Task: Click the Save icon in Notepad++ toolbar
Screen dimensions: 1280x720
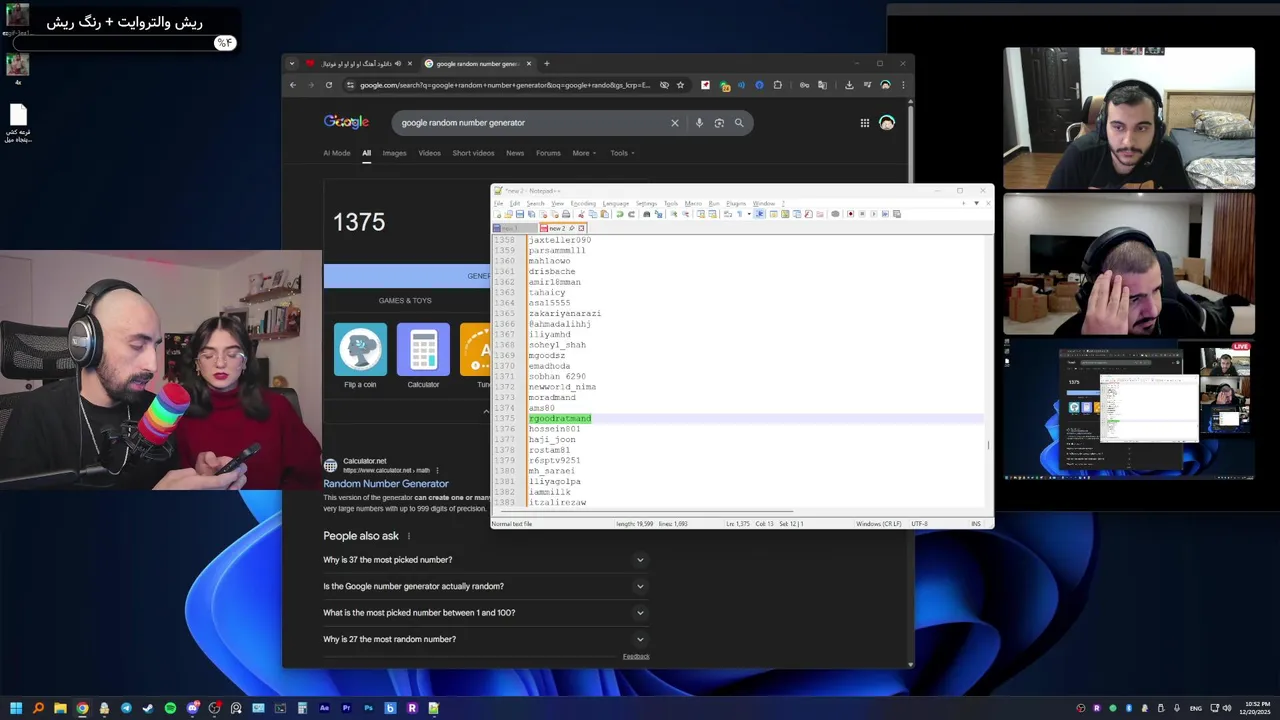Action: pos(520,214)
